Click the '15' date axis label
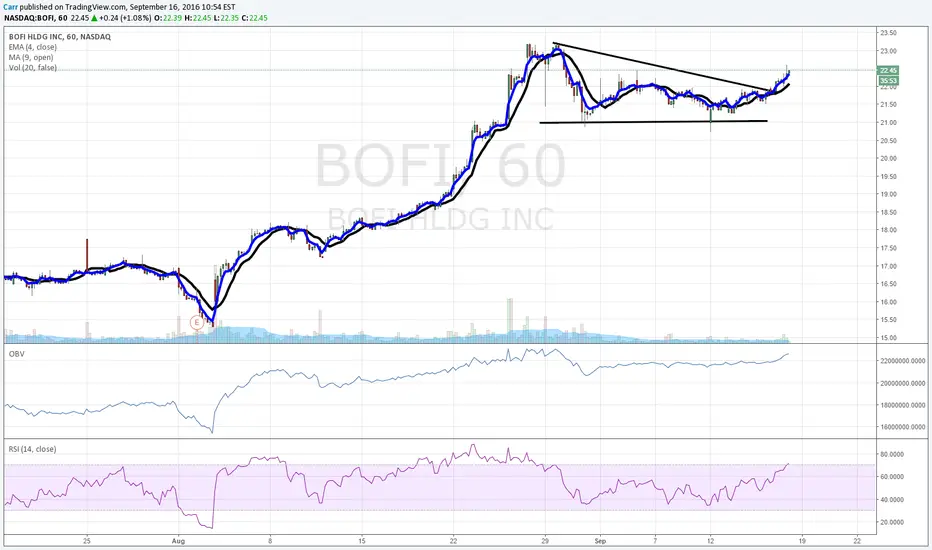 [x=361, y=541]
